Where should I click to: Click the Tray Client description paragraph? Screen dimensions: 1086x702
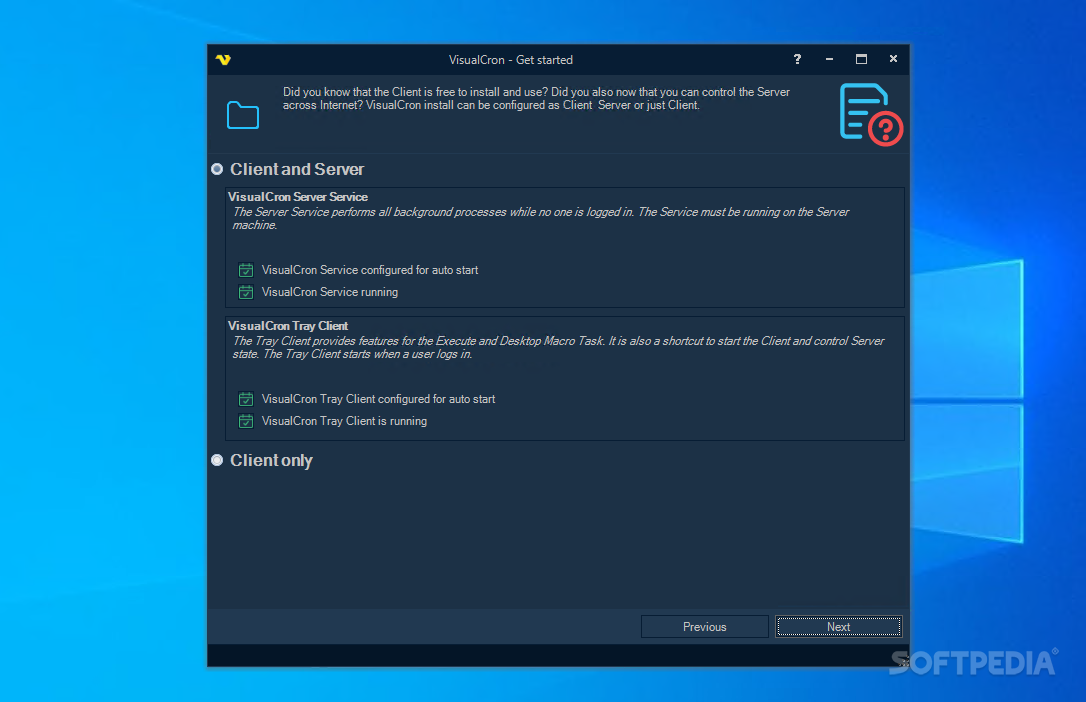tap(558, 348)
